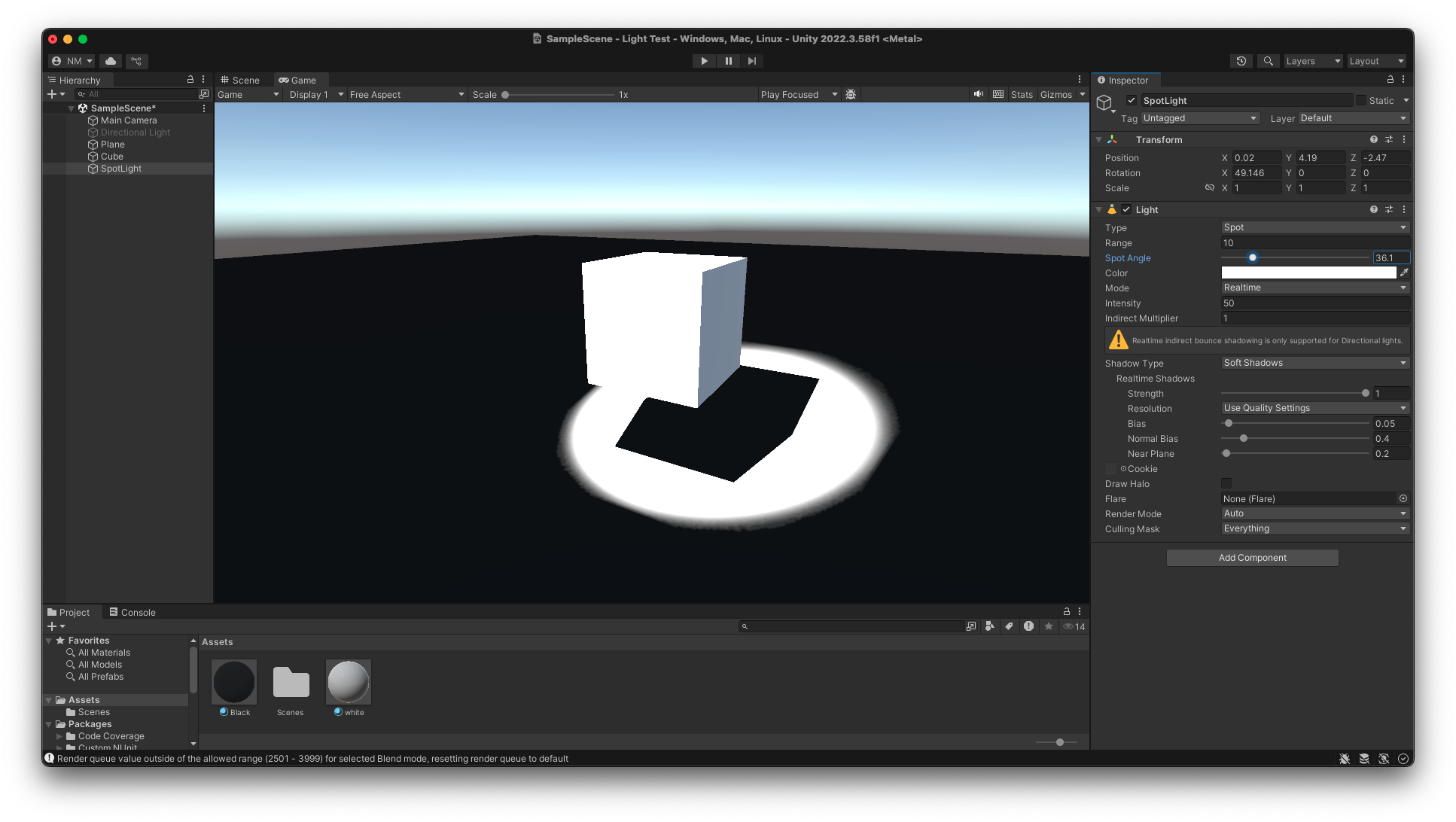Enable the Draw Halo checkbox
This screenshot has height=822, width=1456.
1226,483
